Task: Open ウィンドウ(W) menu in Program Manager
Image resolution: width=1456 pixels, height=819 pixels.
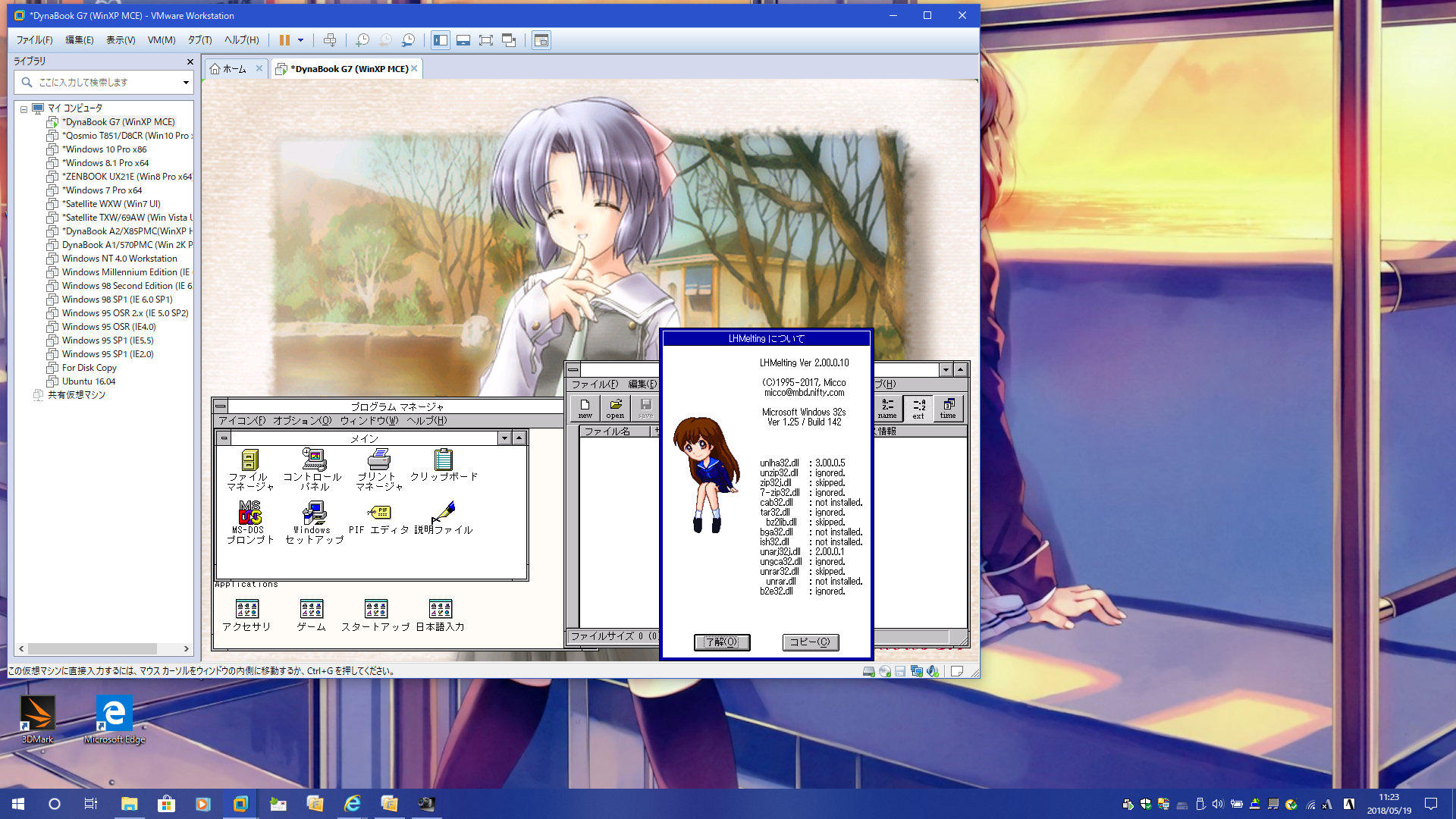Action: coord(369,421)
